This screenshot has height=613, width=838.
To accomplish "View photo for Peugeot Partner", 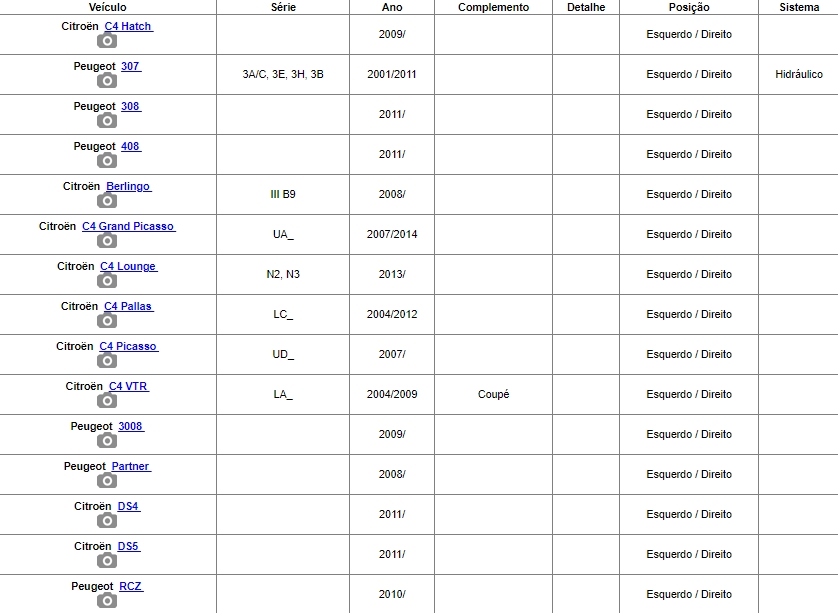I will pos(107,480).
